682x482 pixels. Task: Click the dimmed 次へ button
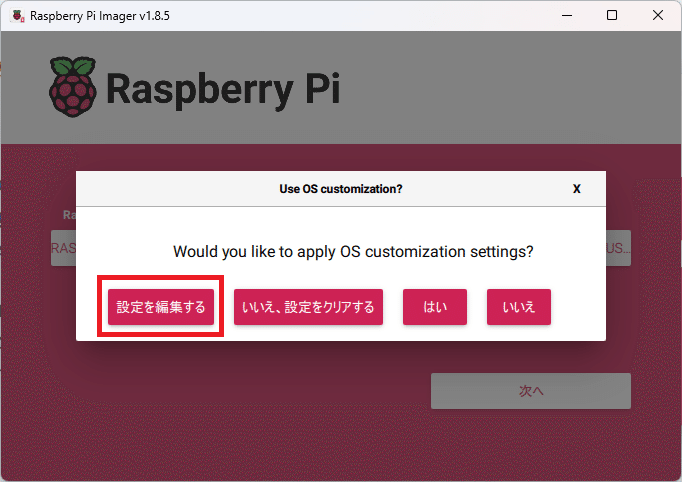click(531, 391)
